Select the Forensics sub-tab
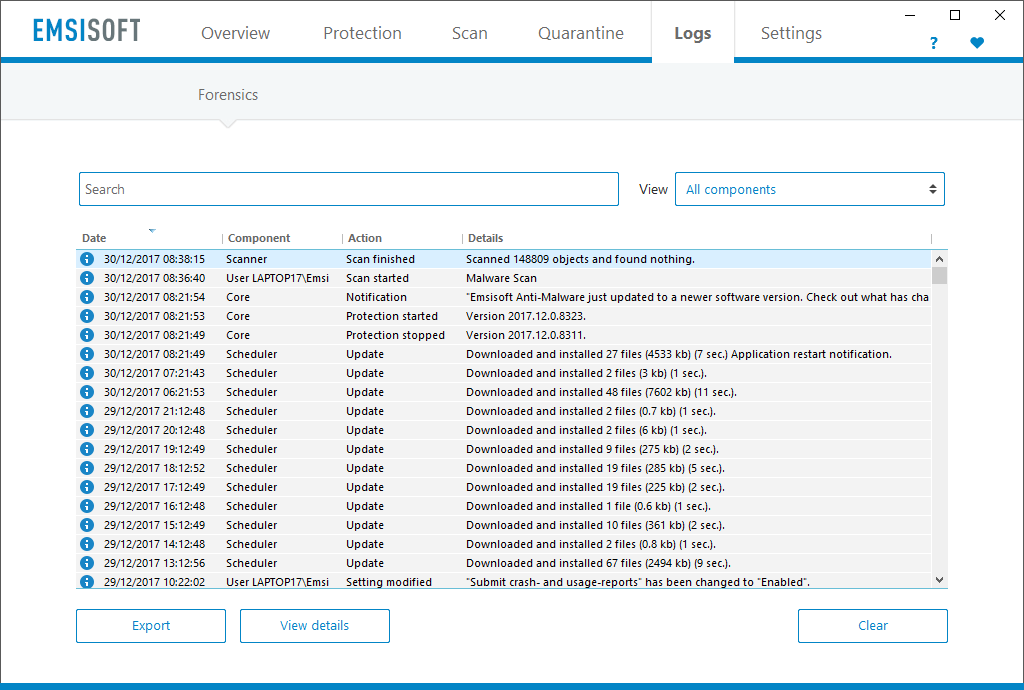The image size is (1024, 690). point(228,95)
